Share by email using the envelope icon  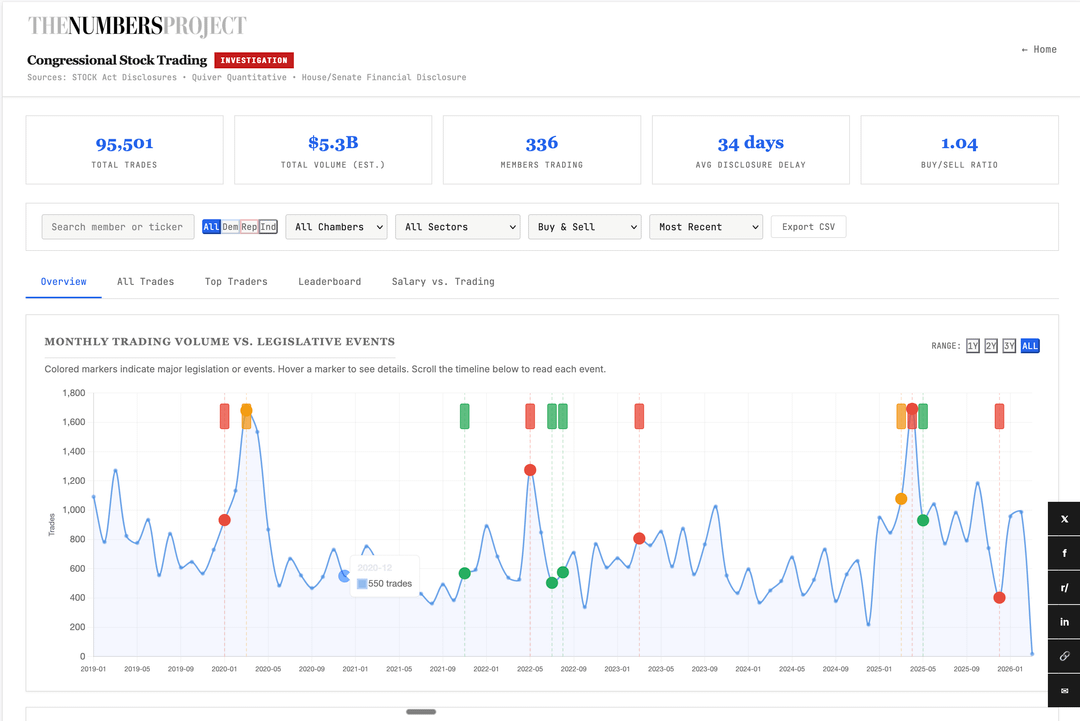[1064, 691]
